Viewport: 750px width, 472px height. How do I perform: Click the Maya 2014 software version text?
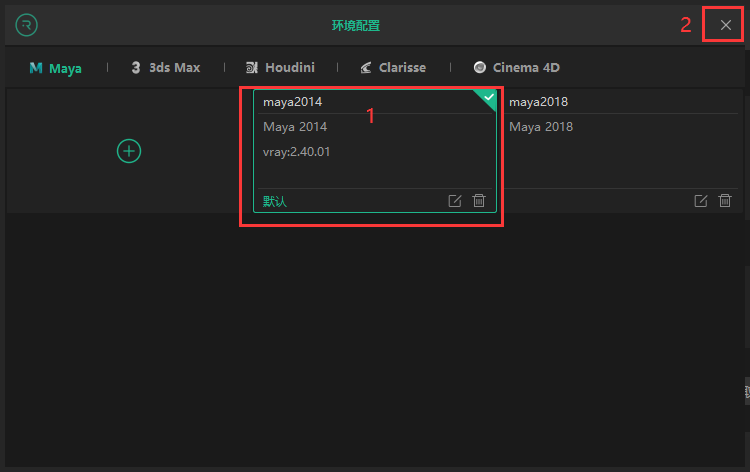pyautogui.click(x=295, y=127)
